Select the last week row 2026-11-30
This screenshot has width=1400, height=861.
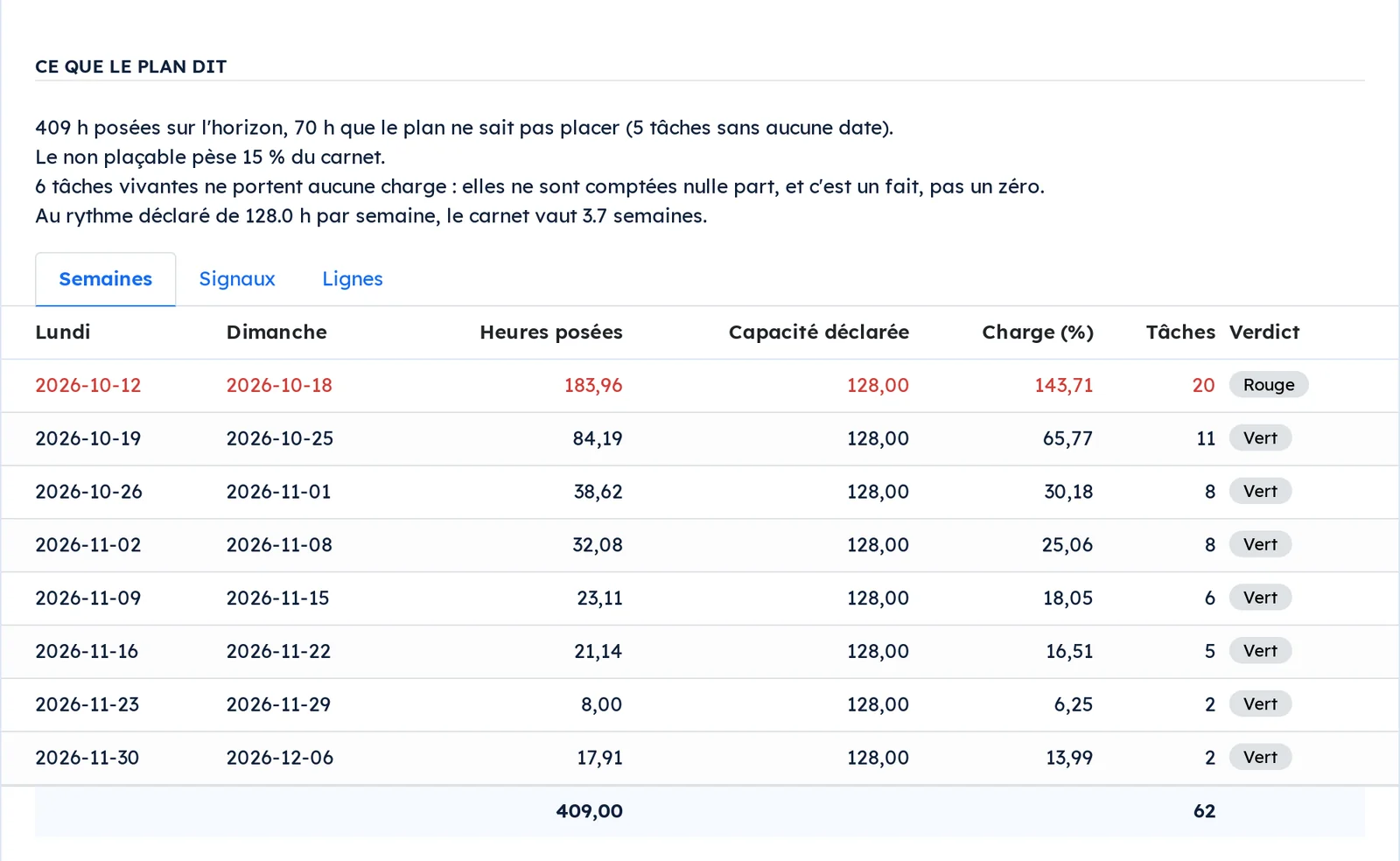coord(700,758)
